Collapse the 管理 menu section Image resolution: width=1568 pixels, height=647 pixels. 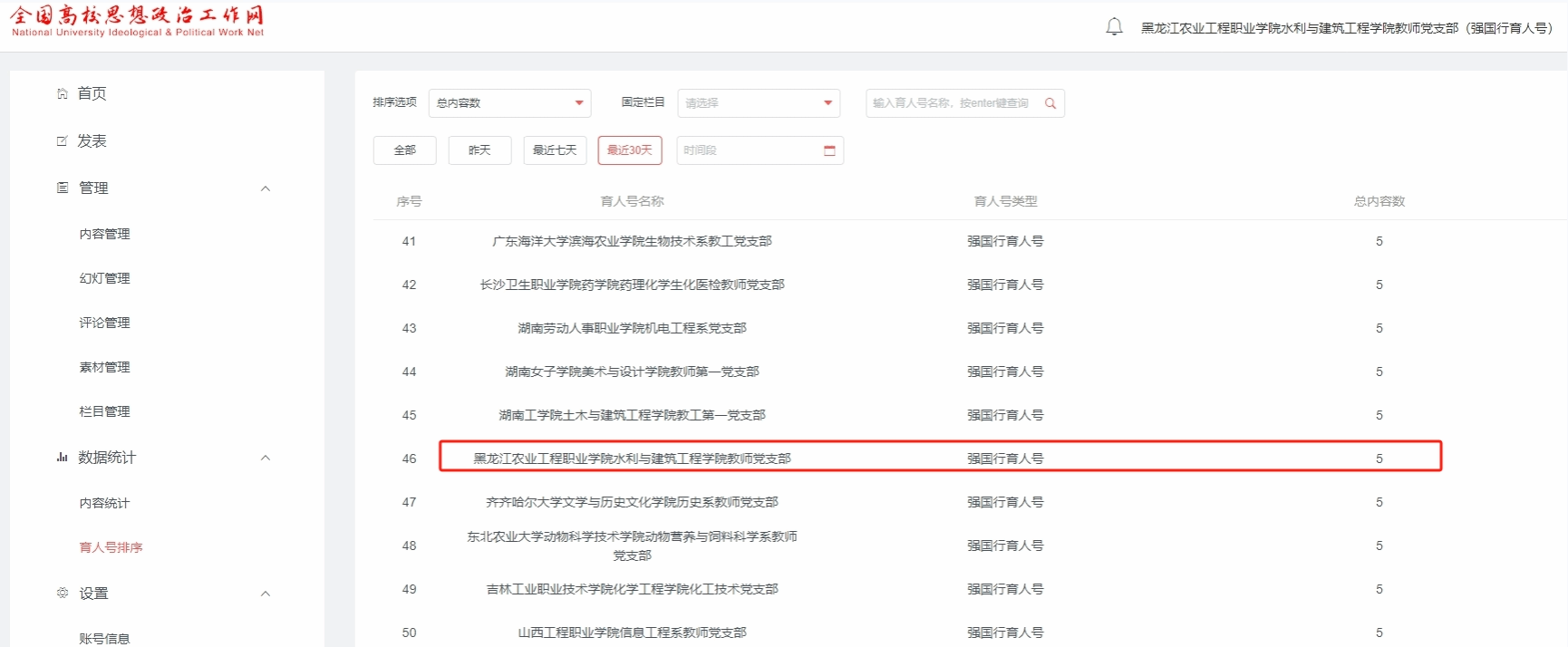[266, 188]
